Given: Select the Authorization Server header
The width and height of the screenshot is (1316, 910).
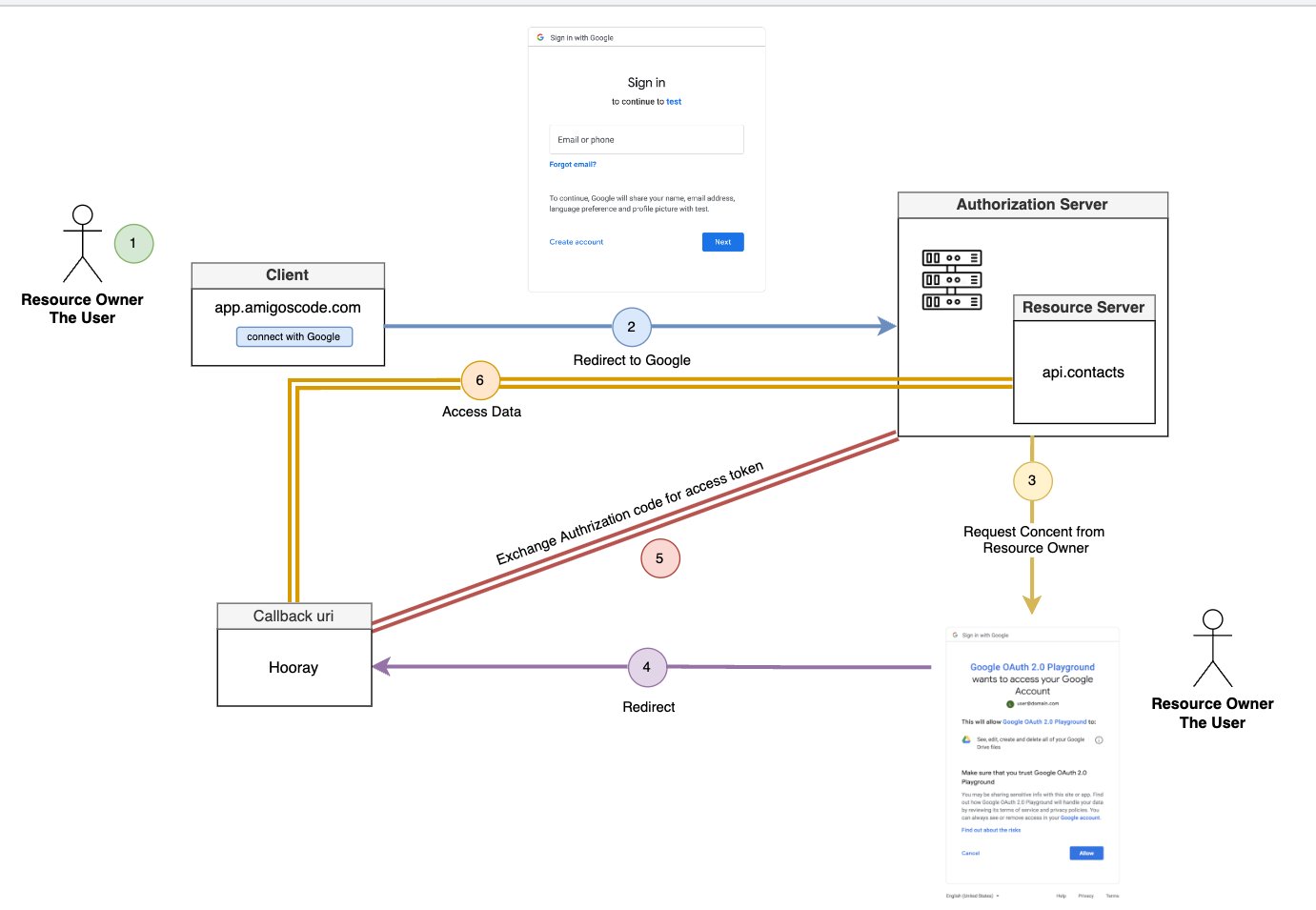Looking at the screenshot, I should click(x=1032, y=205).
